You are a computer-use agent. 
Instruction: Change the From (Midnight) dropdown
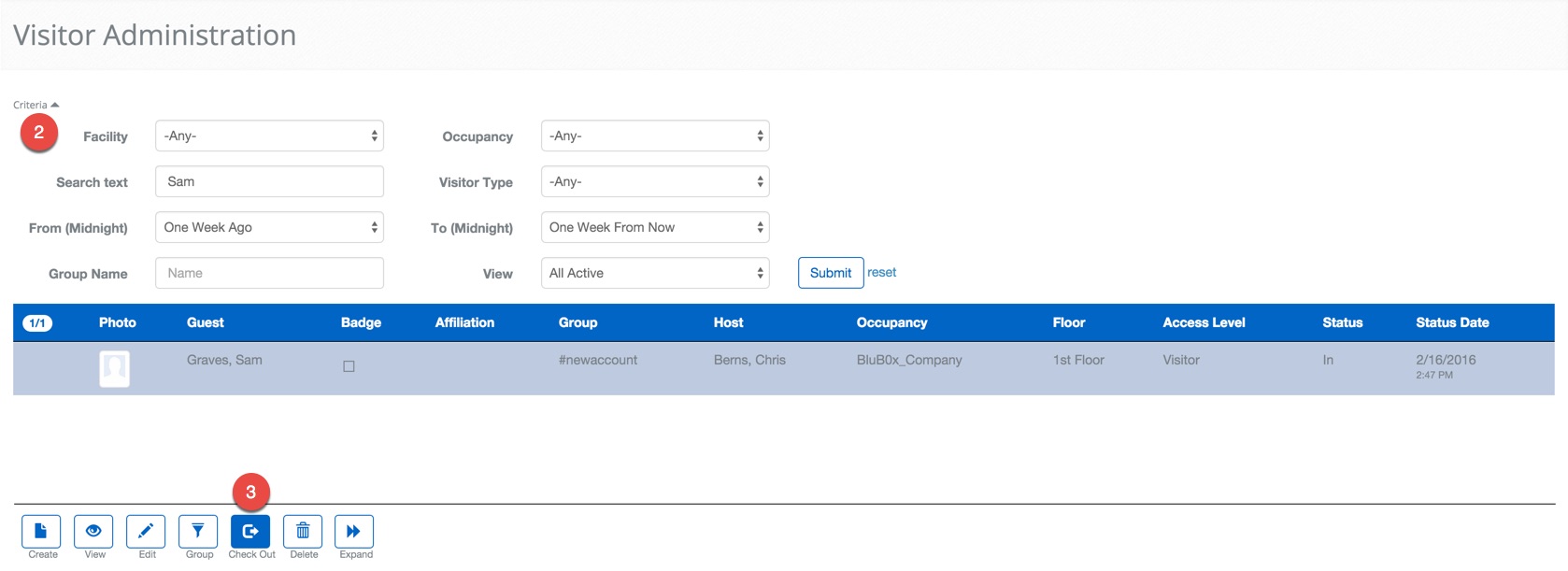pos(269,227)
